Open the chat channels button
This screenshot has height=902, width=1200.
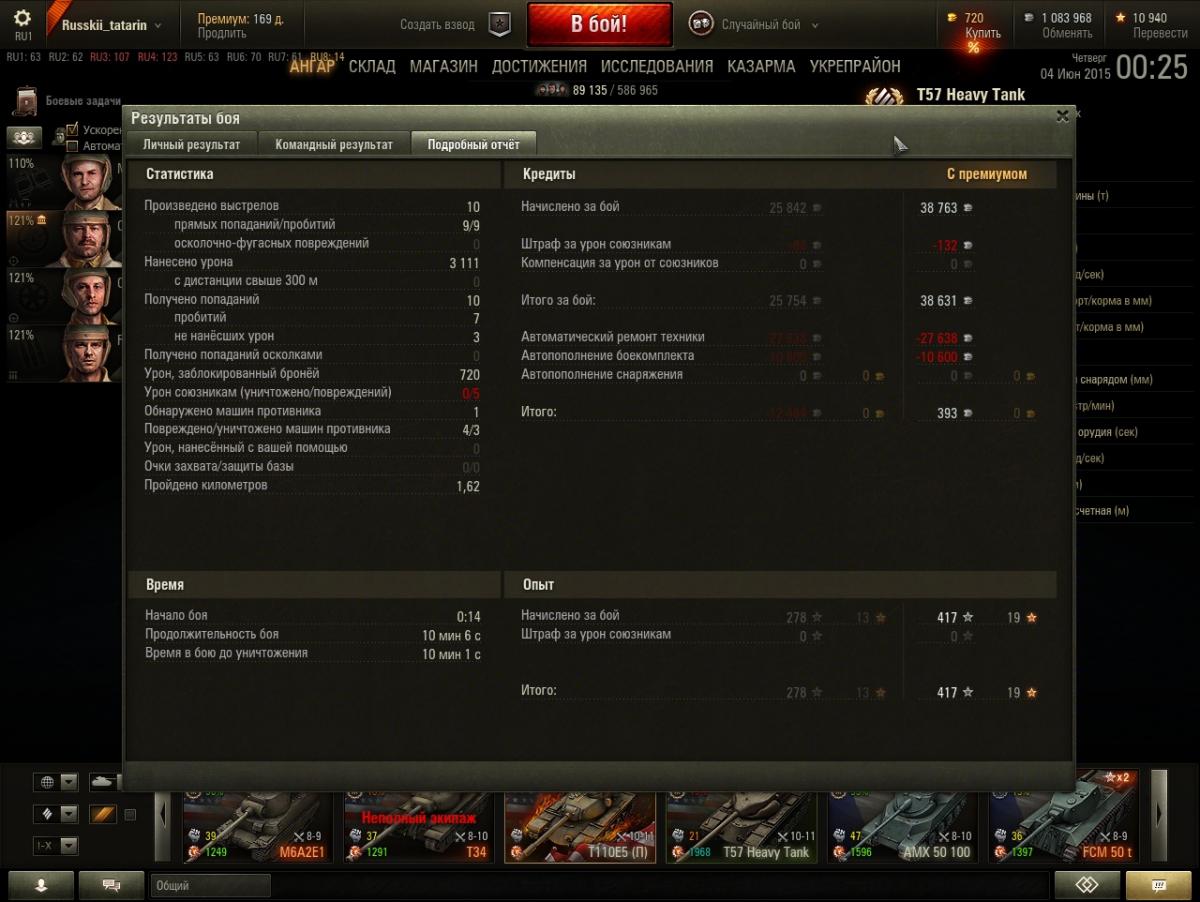[111, 885]
